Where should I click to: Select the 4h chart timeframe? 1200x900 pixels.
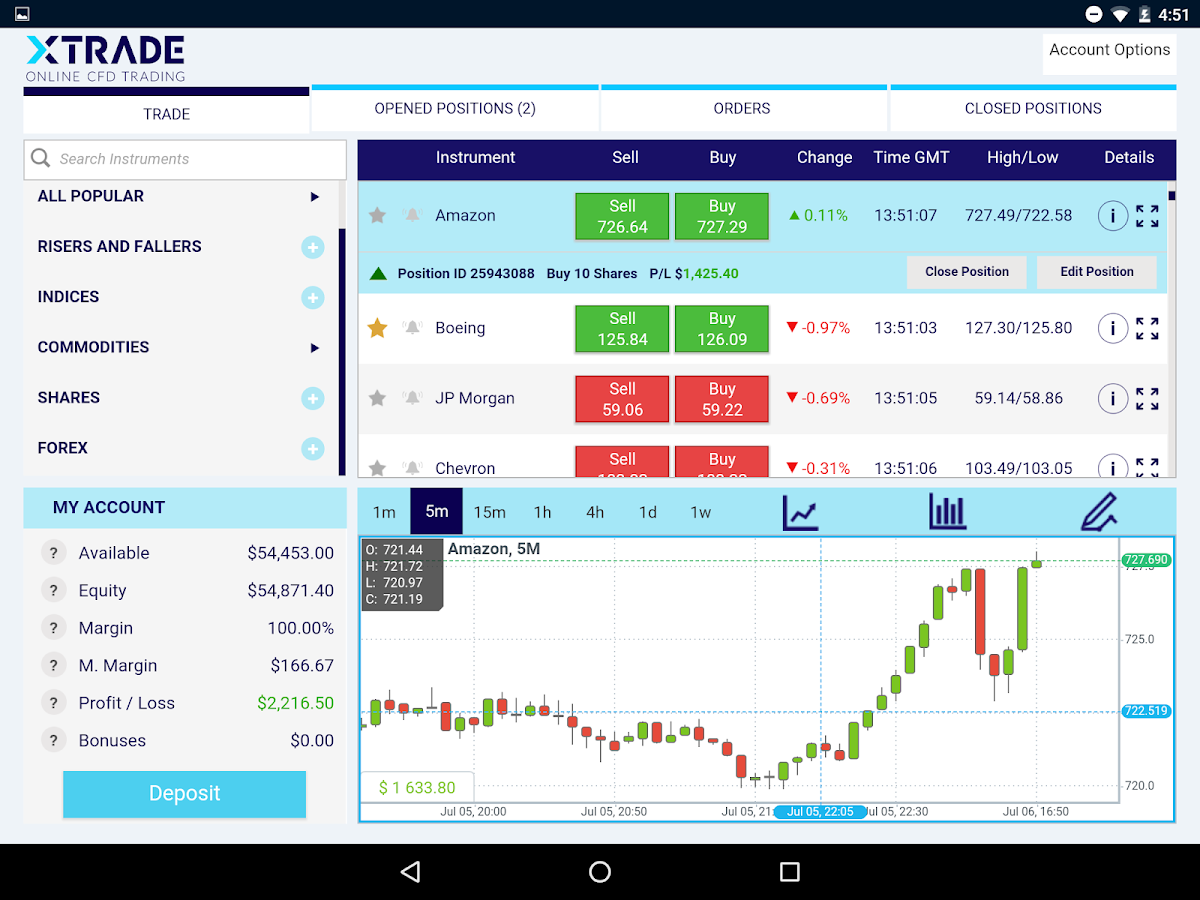pyautogui.click(x=595, y=512)
